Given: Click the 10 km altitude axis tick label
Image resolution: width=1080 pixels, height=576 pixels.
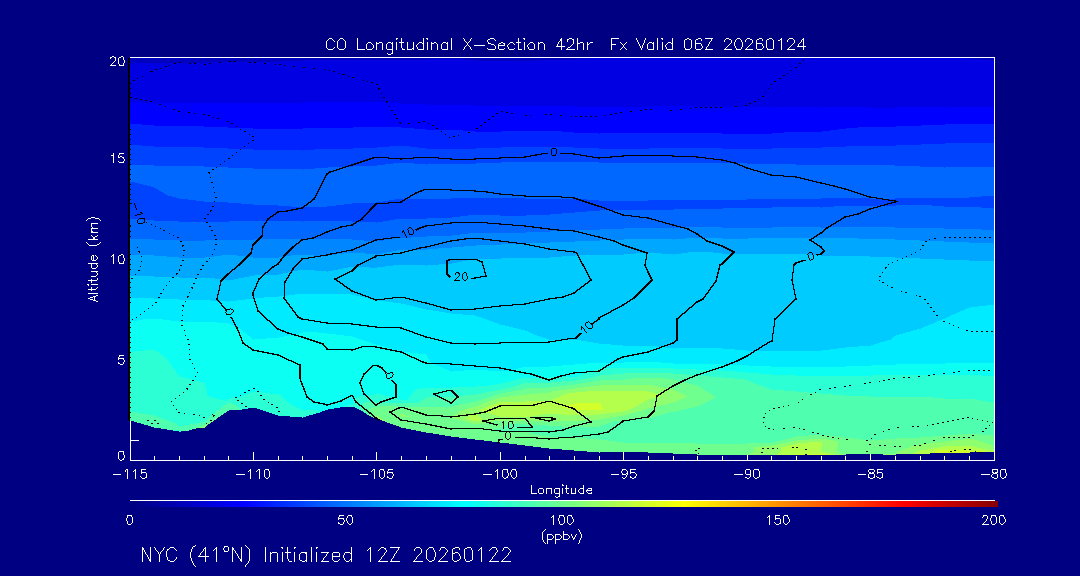Looking at the screenshot, I should pos(117,258).
